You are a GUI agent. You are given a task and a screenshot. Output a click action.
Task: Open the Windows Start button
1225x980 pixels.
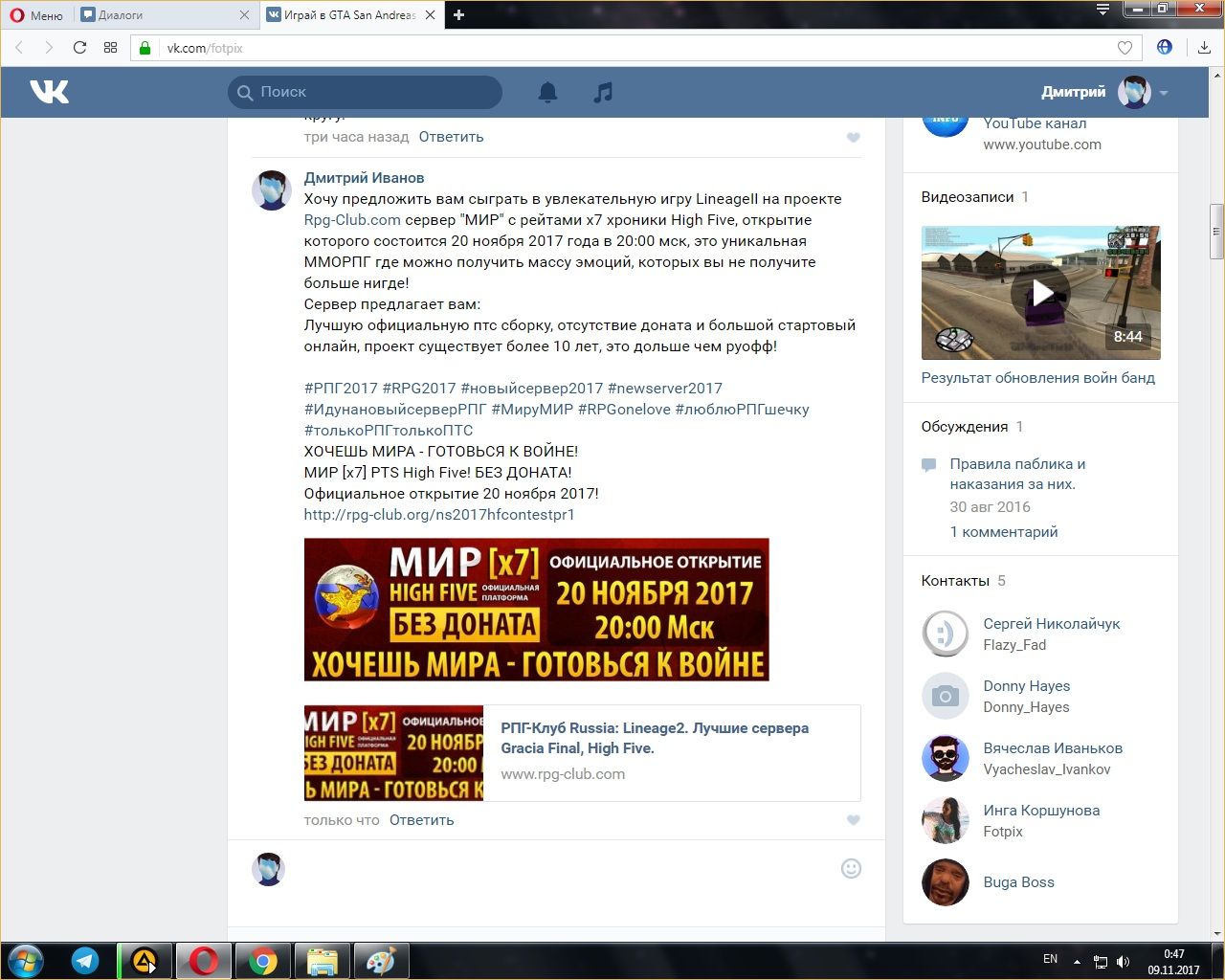(26, 960)
